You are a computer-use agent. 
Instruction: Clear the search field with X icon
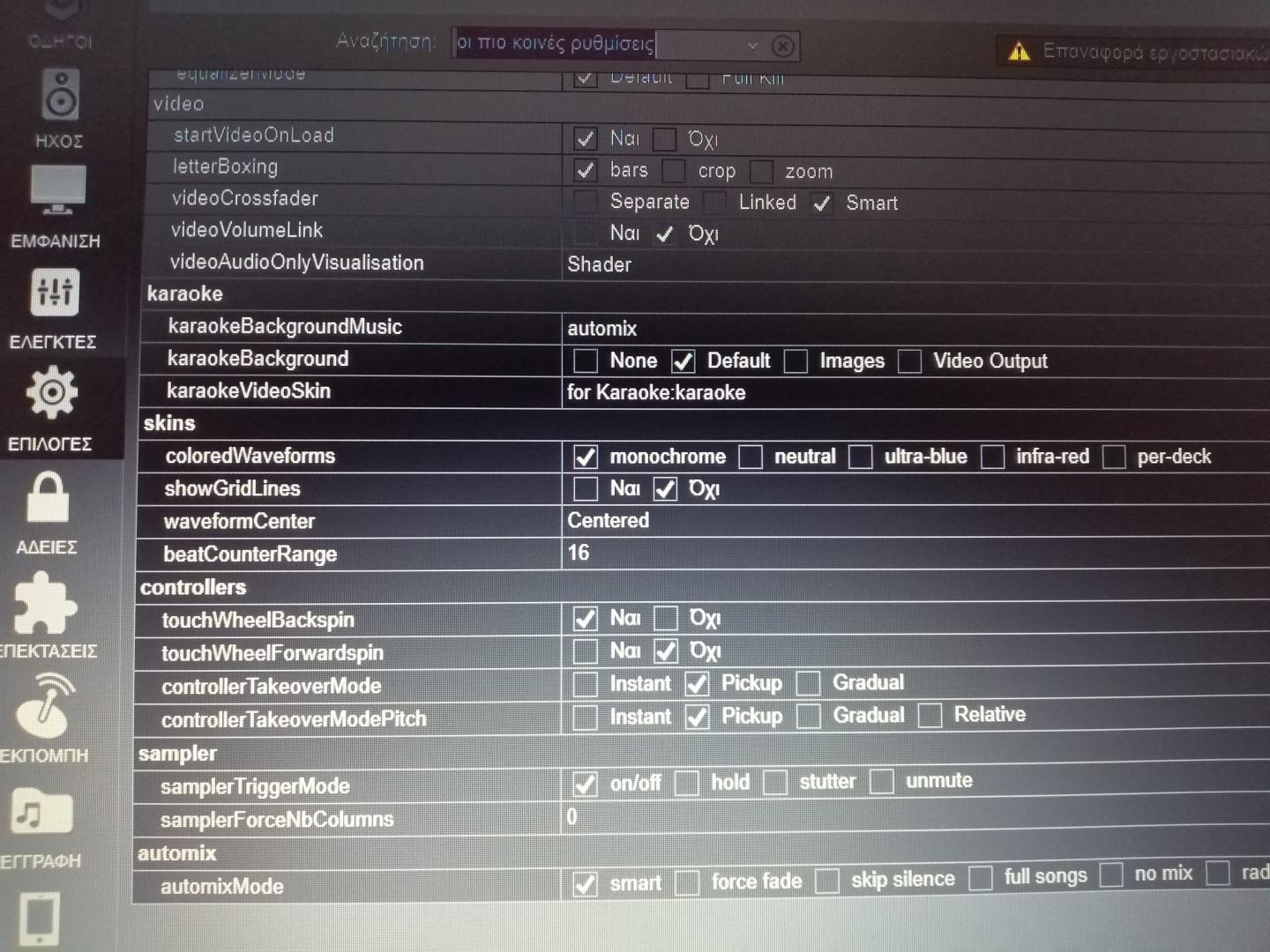(782, 46)
